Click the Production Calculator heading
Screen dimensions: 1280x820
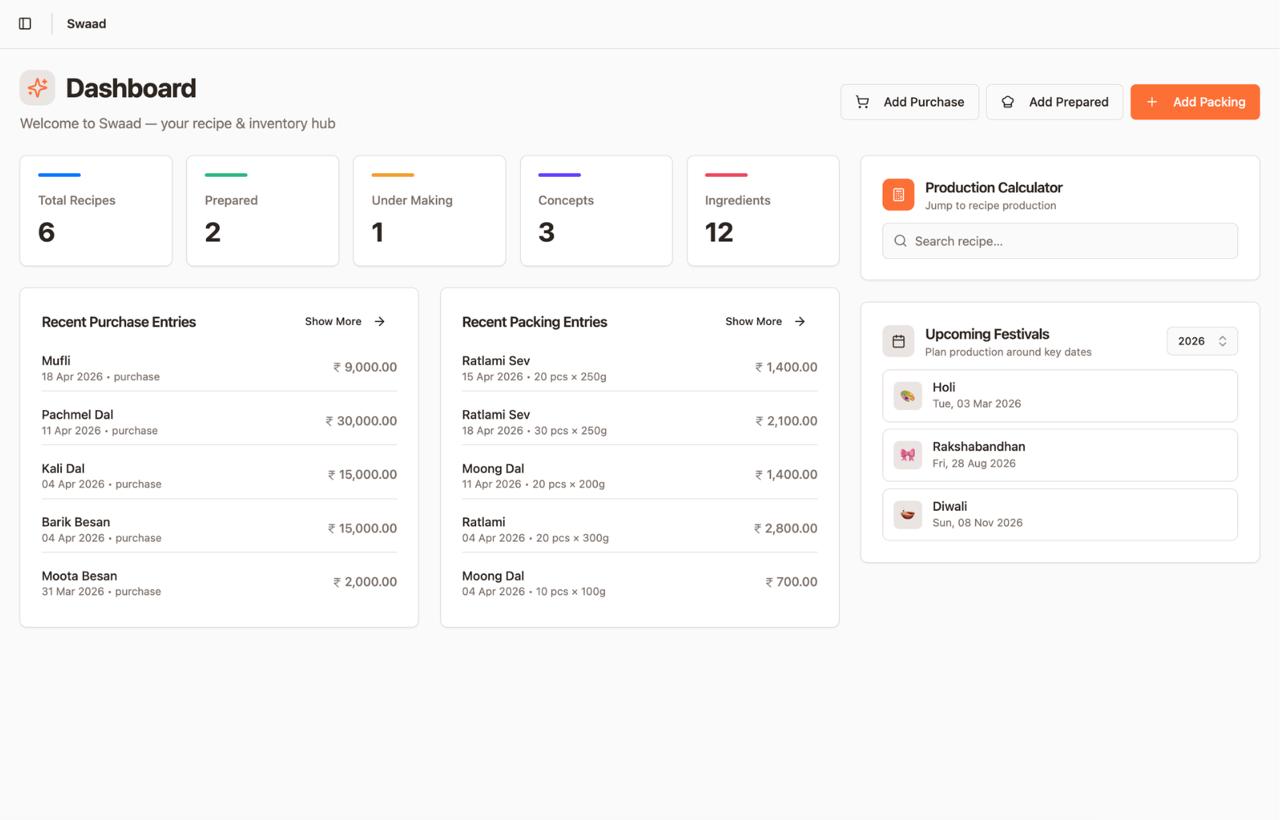tap(994, 187)
